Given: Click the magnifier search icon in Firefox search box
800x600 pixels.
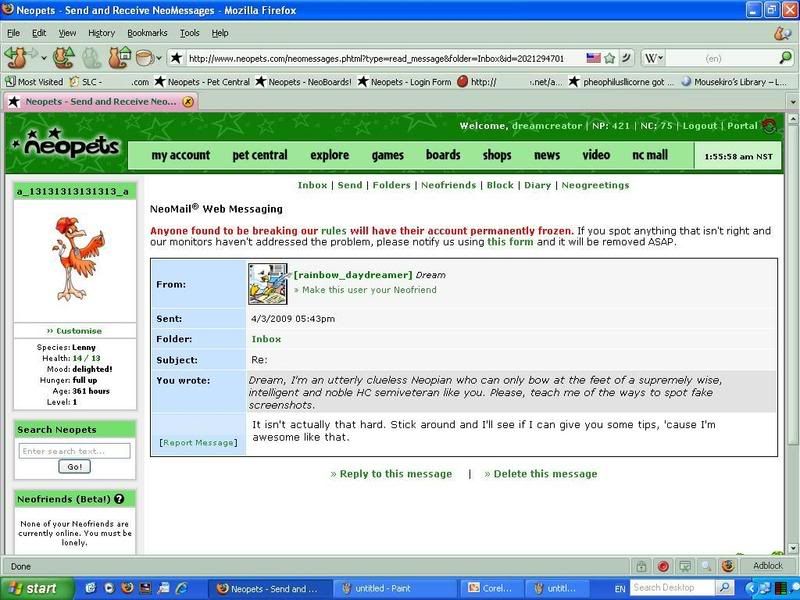Looking at the screenshot, I should (x=786, y=58).
